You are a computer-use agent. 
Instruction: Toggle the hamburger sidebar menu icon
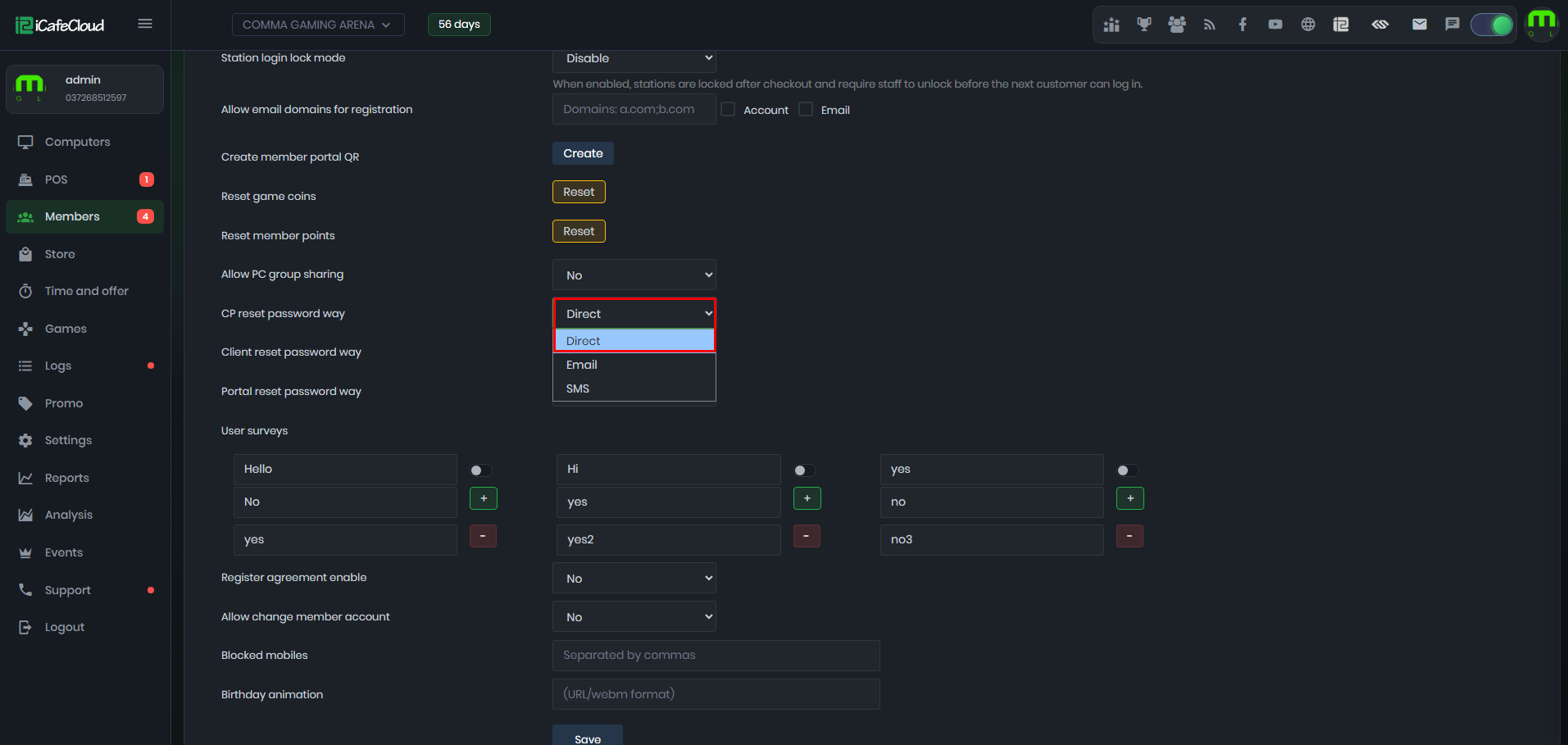click(145, 24)
